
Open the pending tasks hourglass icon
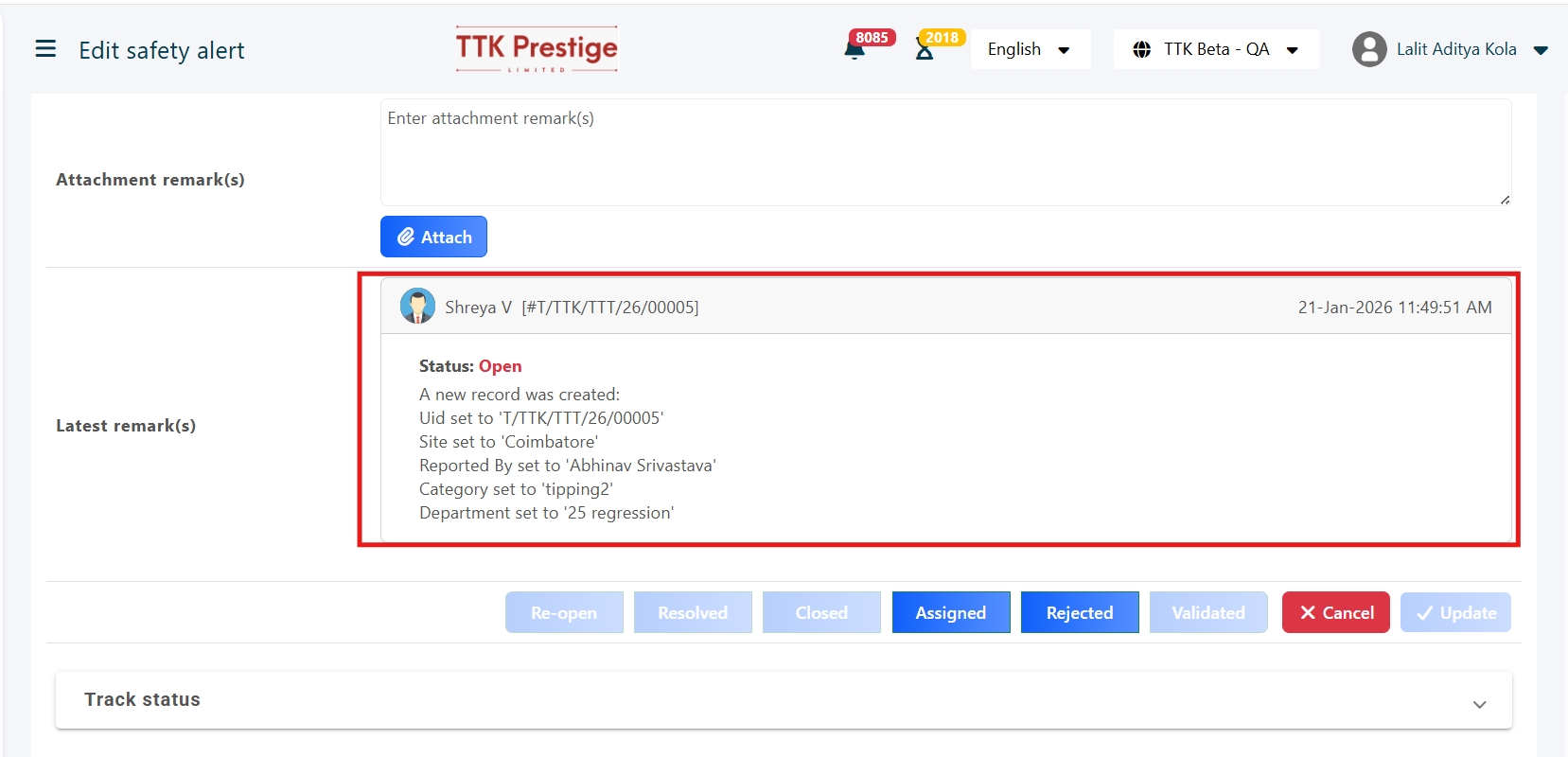[925, 50]
